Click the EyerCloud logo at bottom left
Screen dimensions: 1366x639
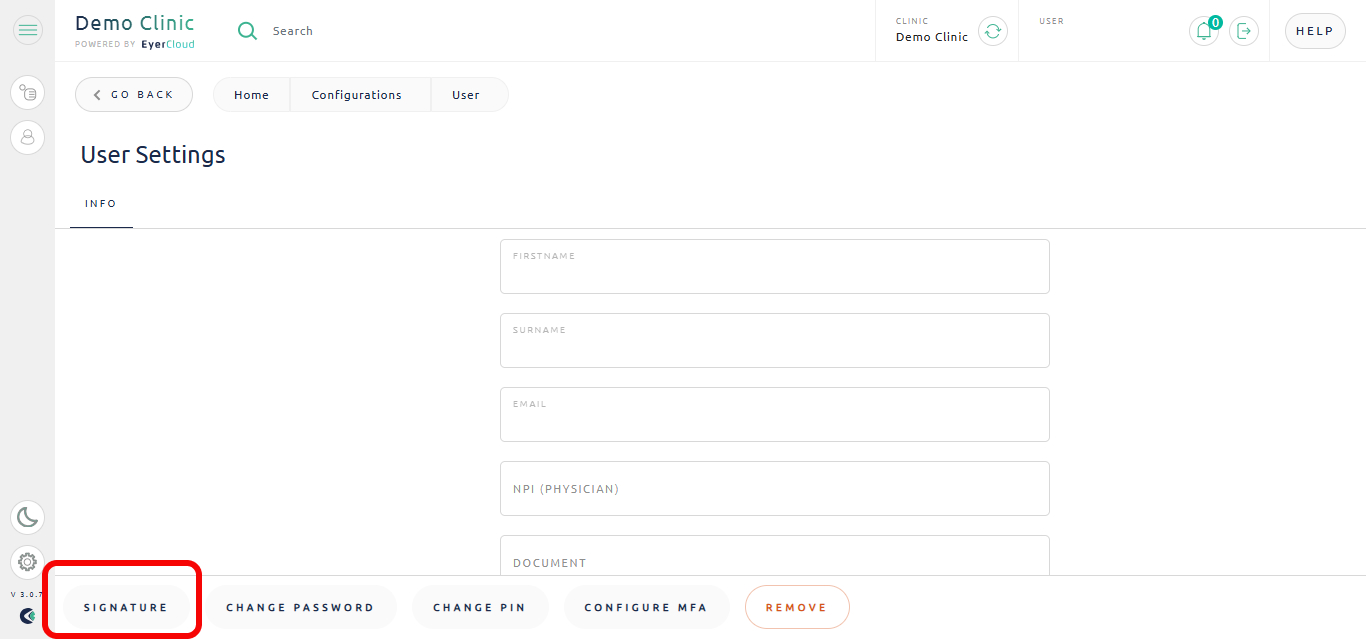(28, 616)
